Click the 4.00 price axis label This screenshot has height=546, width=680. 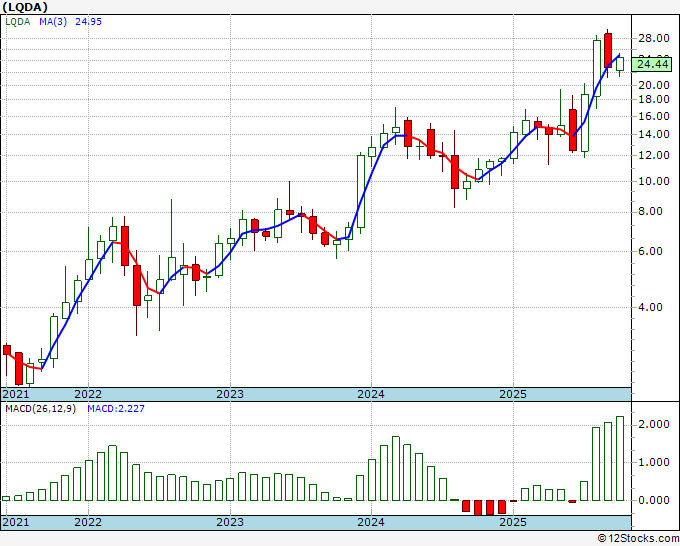coord(651,307)
